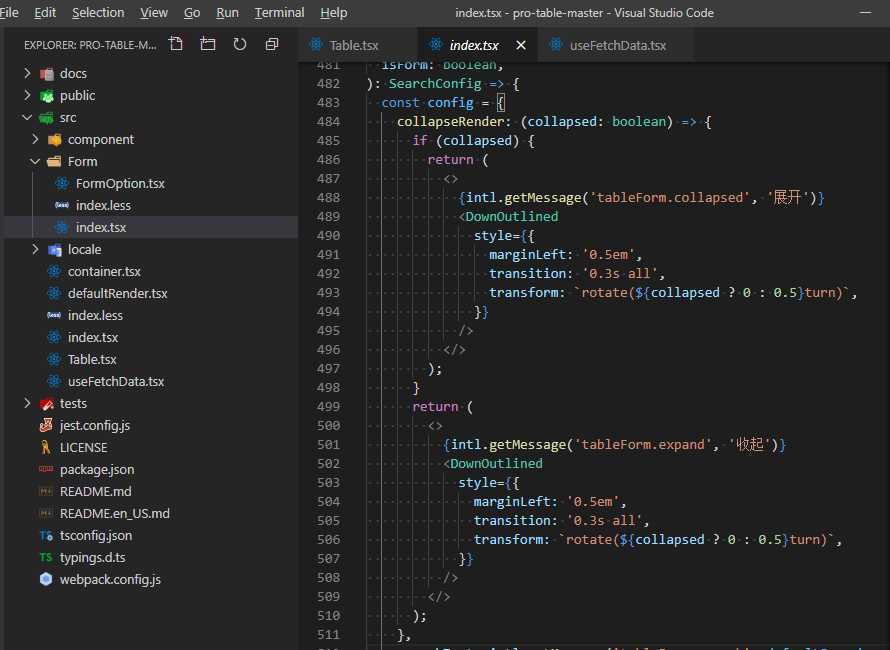Screen dimensions: 890x650
Task: Click the webpack.config.js file icon
Action: point(46,579)
